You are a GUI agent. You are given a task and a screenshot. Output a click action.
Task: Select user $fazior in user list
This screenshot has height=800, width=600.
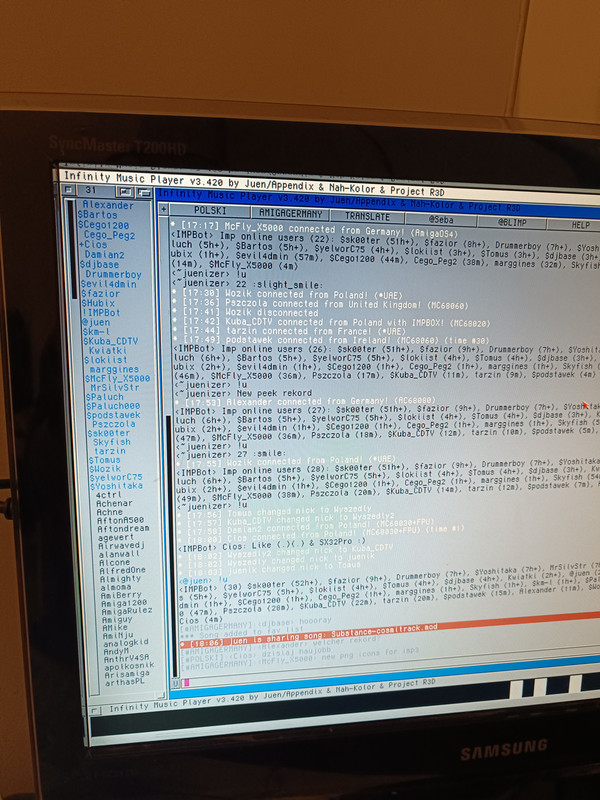click(x=101, y=293)
